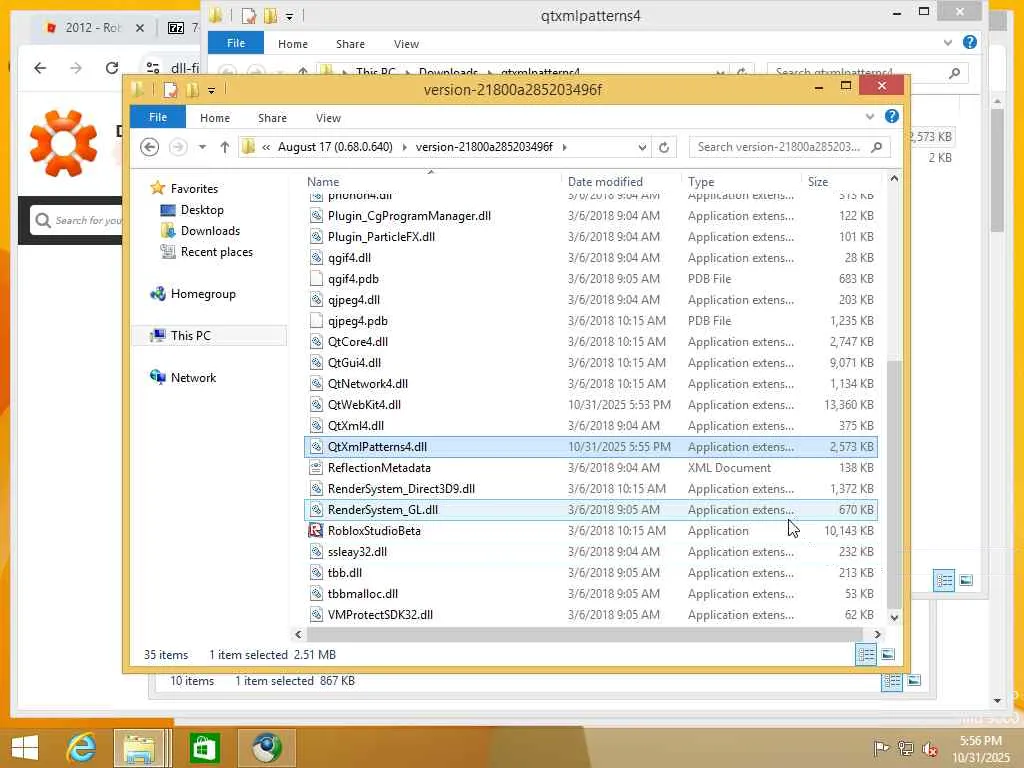The height and width of the screenshot is (768, 1024).
Task: Expand hidden breadcrumb path chevrons
Action: tap(266, 147)
